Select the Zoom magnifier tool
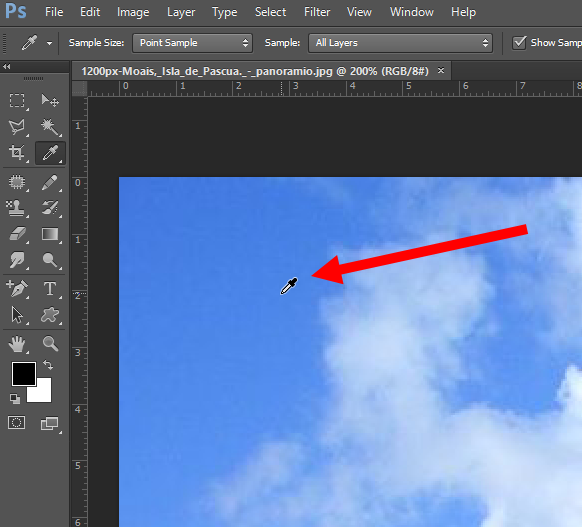The height and width of the screenshot is (527, 582). point(50,344)
